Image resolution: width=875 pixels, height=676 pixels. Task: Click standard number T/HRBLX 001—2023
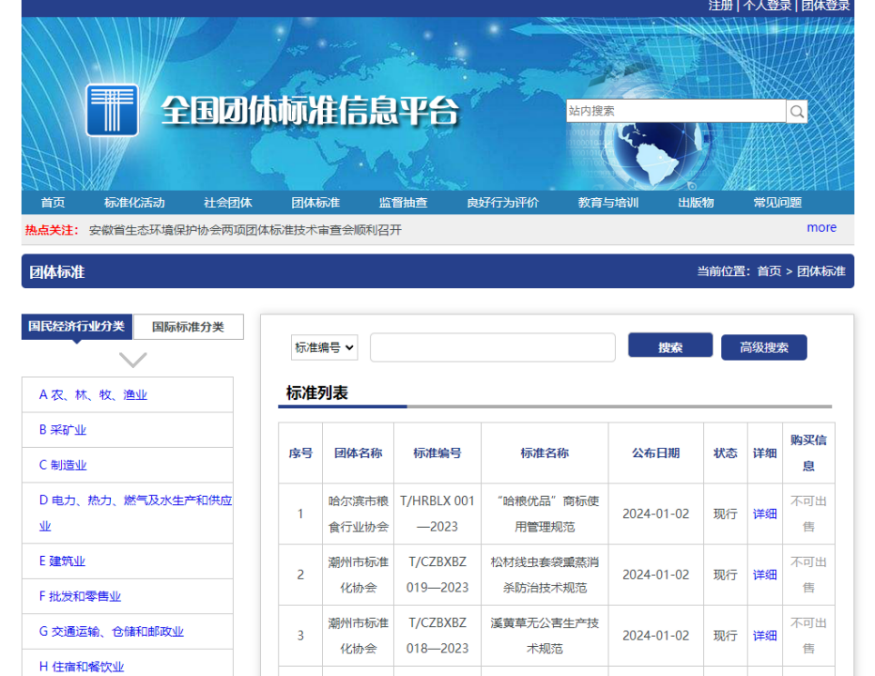pyautogui.click(x=437, y=514)
